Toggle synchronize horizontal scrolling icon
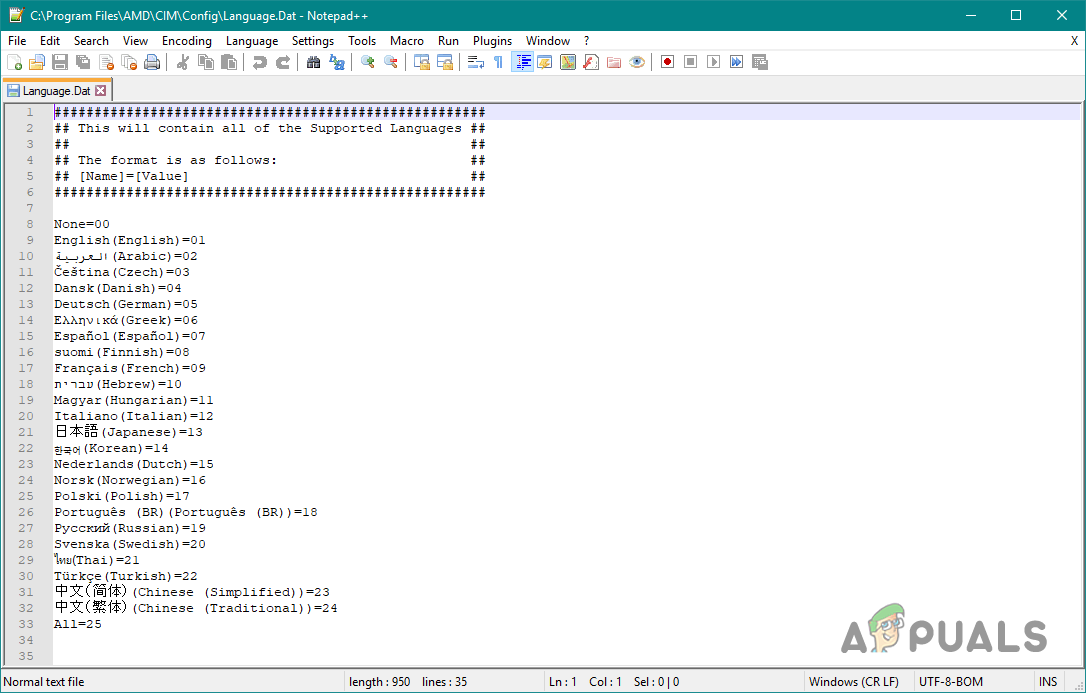 pos(445,62)
